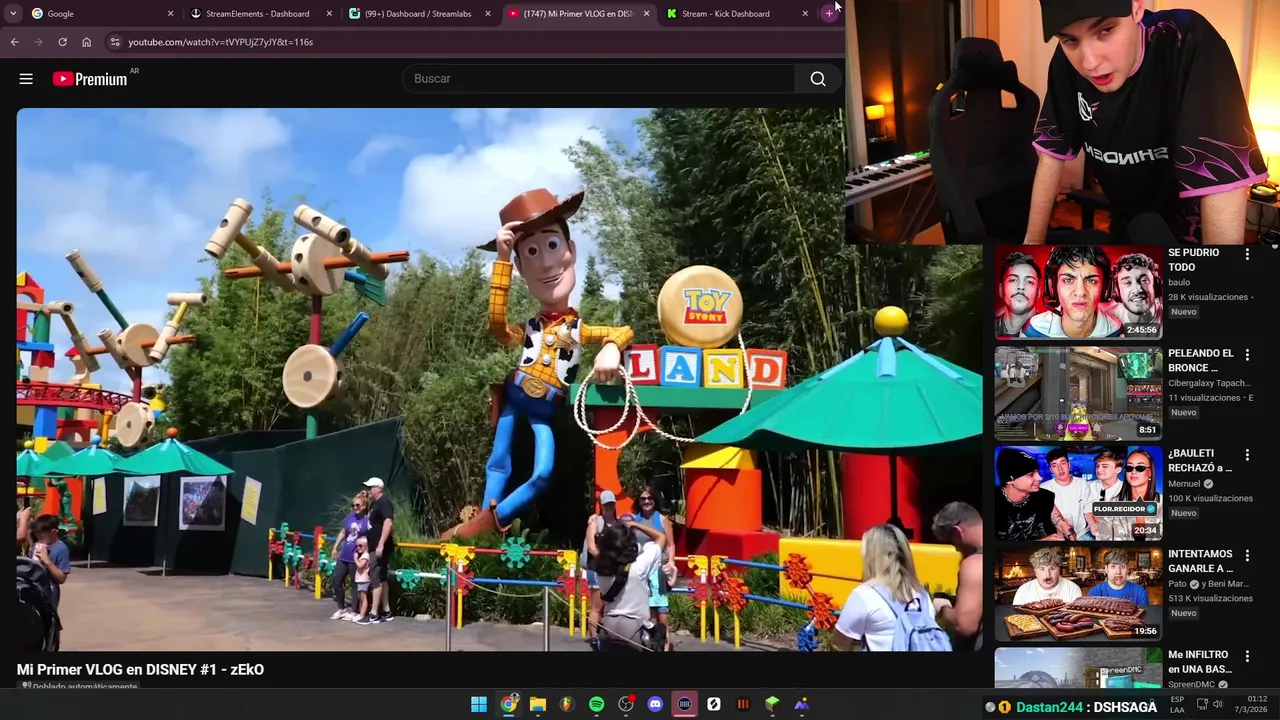The image size is (1280, 720).
Task: Open the highlighted round taskbar app icon
Action: 685,705
